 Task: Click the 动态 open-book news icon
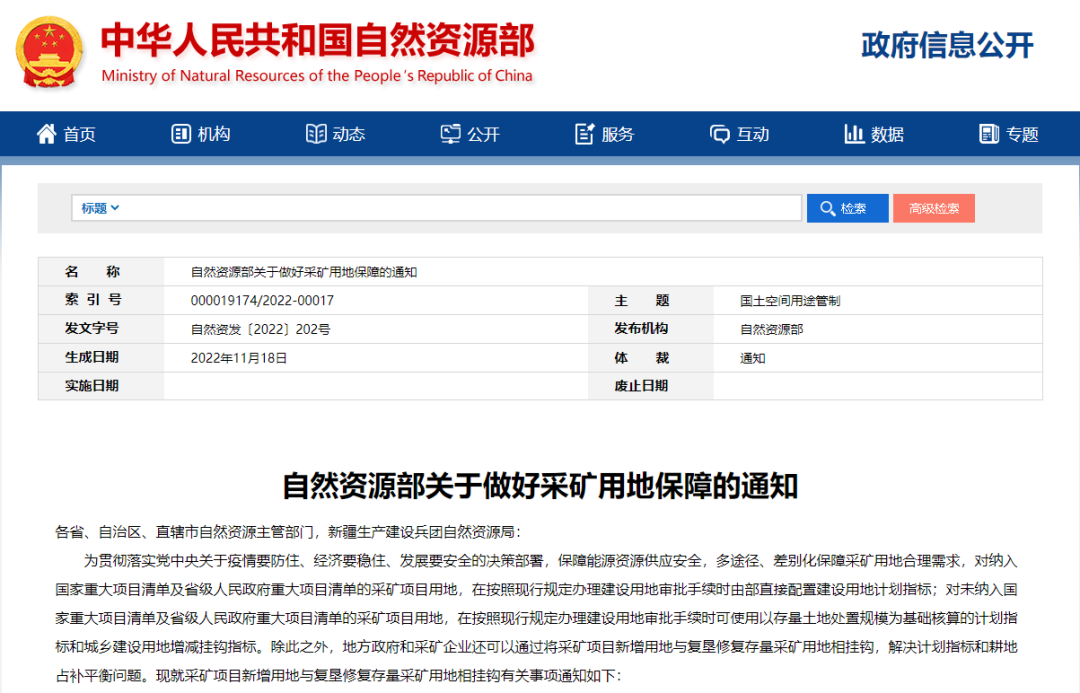pos(316,134)
